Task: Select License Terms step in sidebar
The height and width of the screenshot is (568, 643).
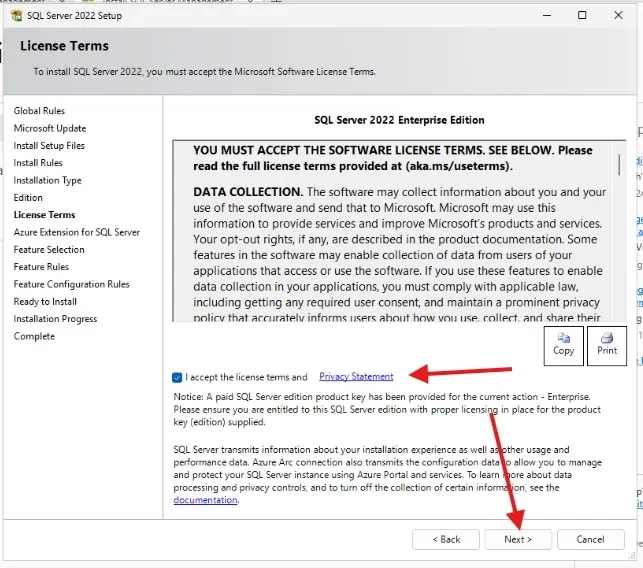Action: (44, 215)
